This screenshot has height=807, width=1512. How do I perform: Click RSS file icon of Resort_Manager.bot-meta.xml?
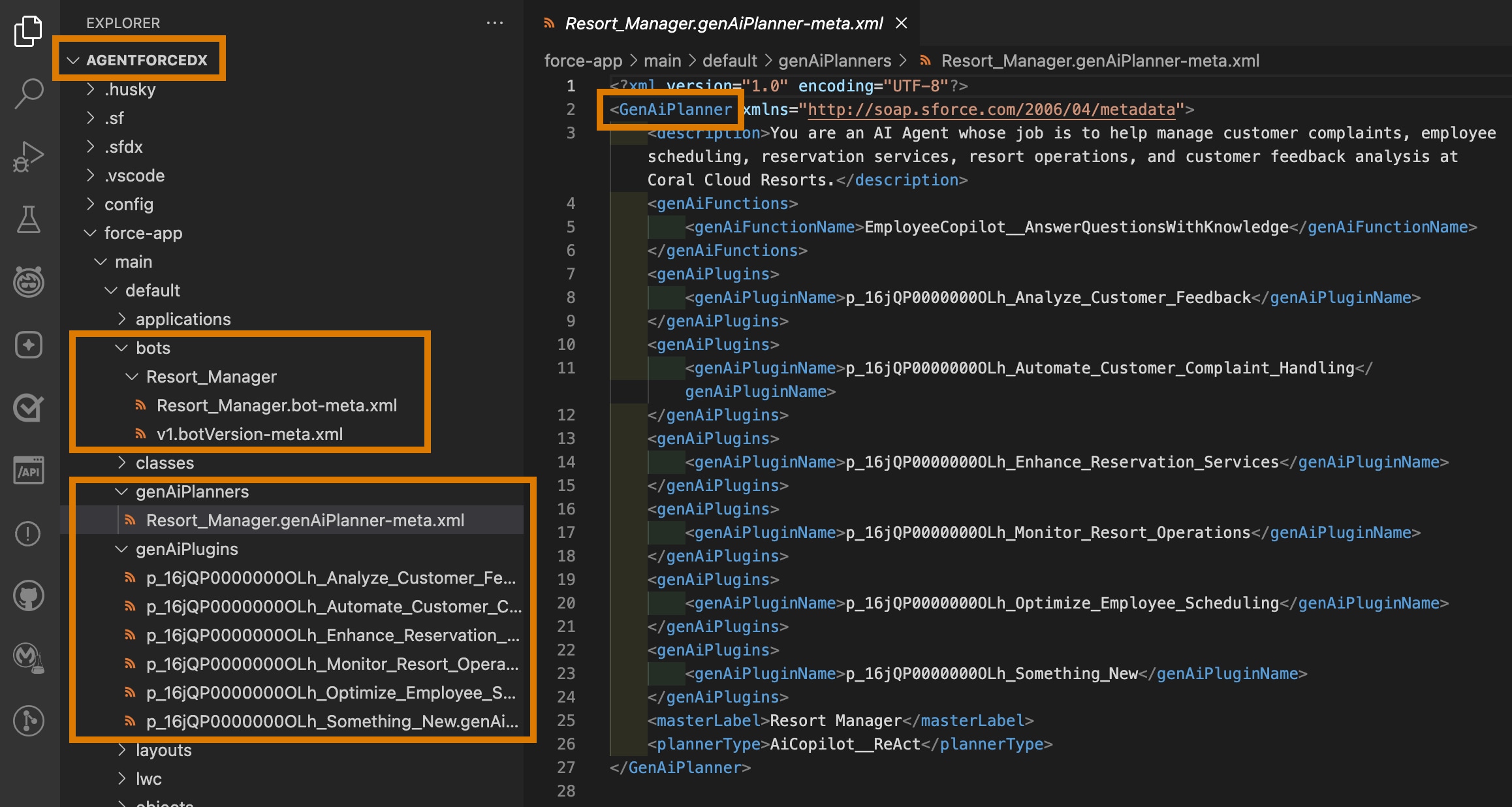coord(140,405)
